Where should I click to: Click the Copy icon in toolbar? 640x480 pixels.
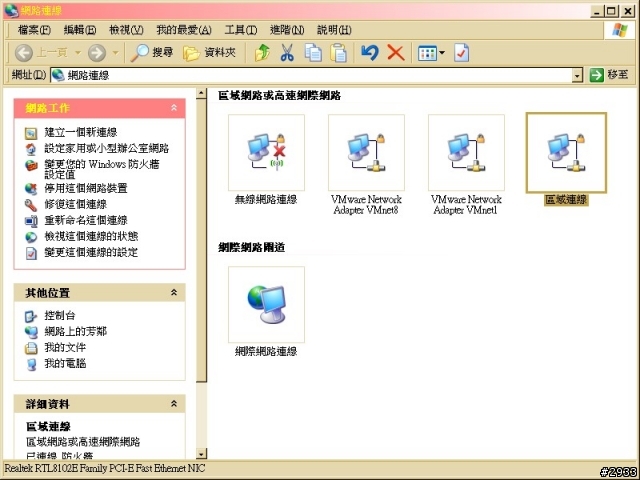coord(313,53)
